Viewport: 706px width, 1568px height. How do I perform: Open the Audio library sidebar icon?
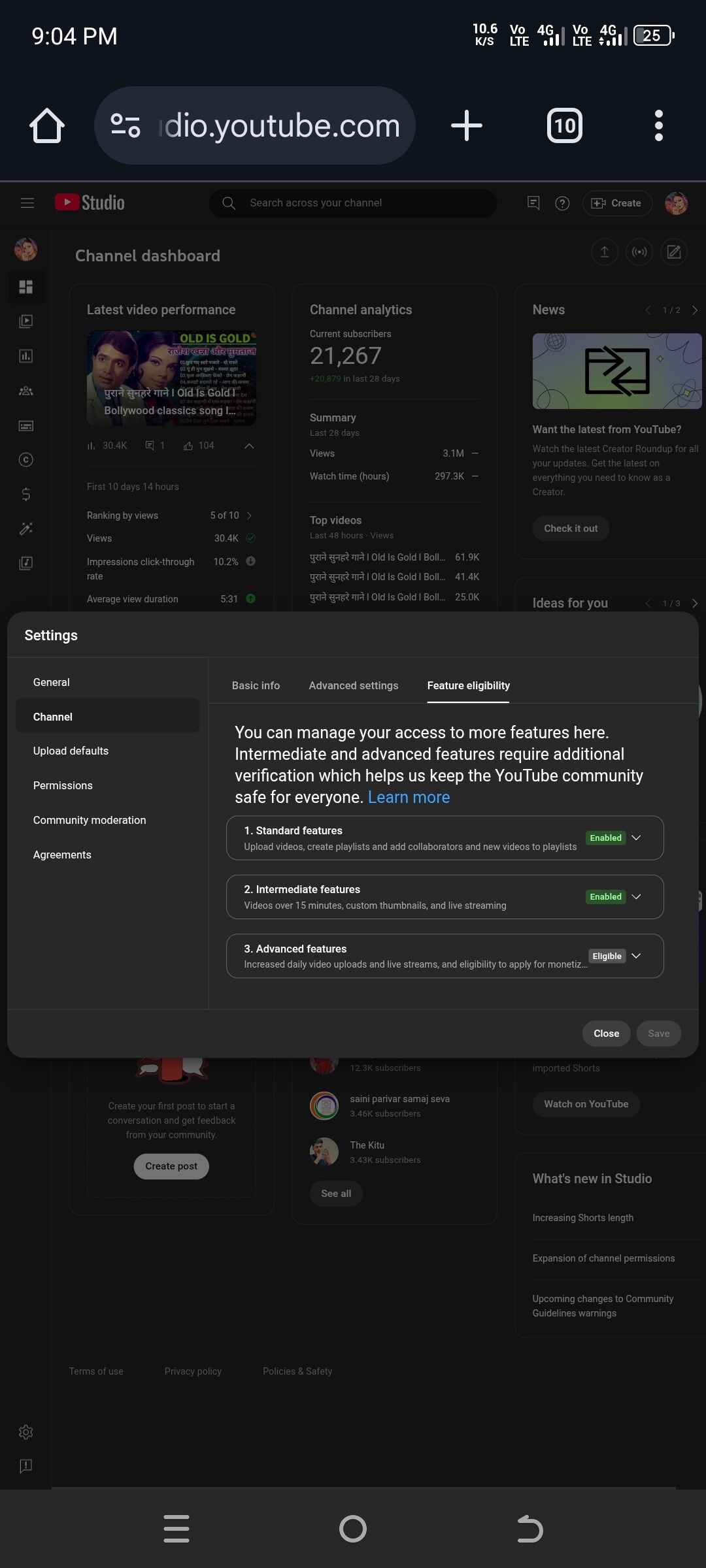point(26,563)
